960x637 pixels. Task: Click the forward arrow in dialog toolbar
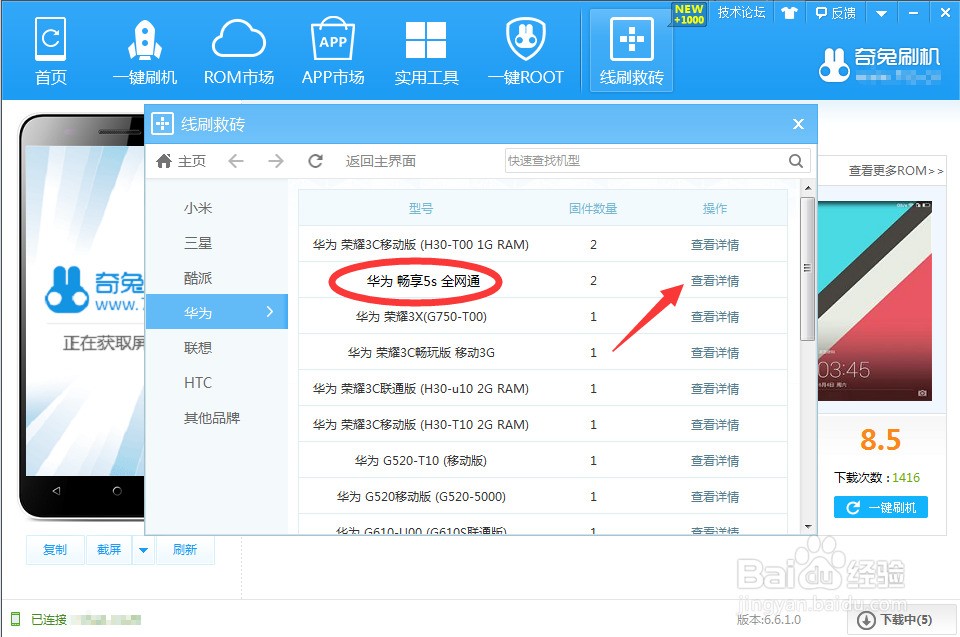click(276, 161)
